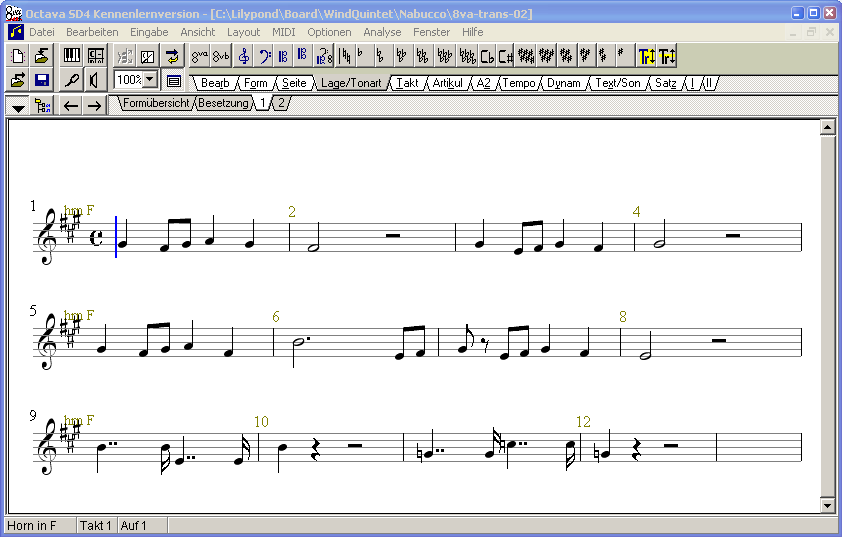Open the piano keyboard input icon
The width and height of the screenshot is (842, 537).
click(71, 56)
